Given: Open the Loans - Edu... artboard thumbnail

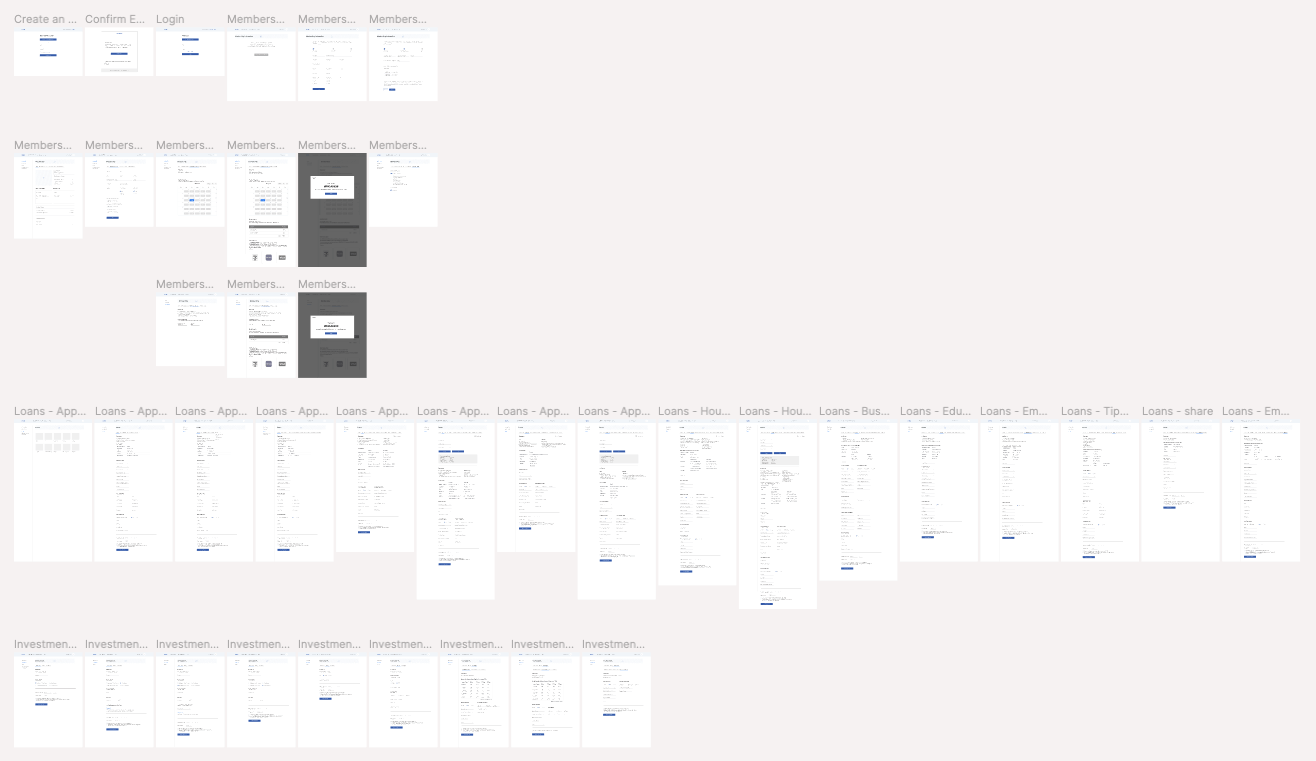Looking at the screenshot, I should [x=939, y=491].
